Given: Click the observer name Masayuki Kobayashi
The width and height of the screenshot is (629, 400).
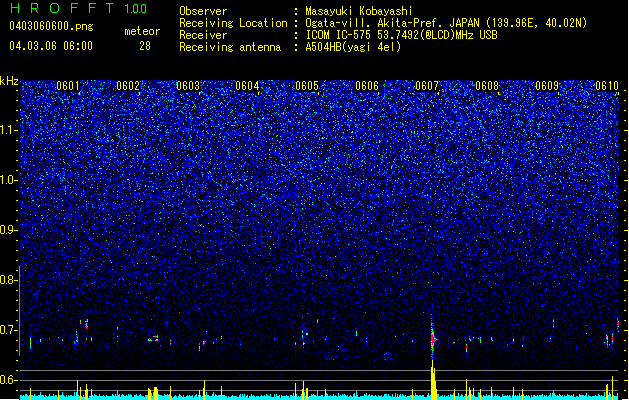Looking at the screenshot, I should click(359, 11).
